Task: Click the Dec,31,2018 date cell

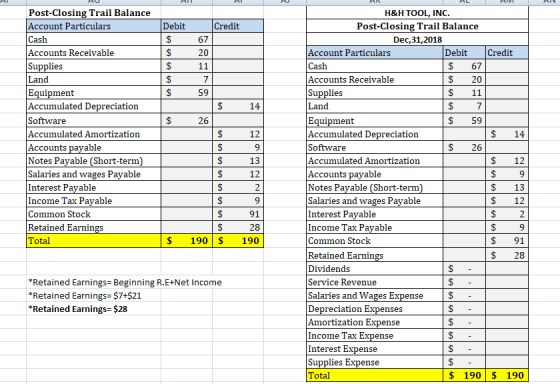Action: [417, 39]
